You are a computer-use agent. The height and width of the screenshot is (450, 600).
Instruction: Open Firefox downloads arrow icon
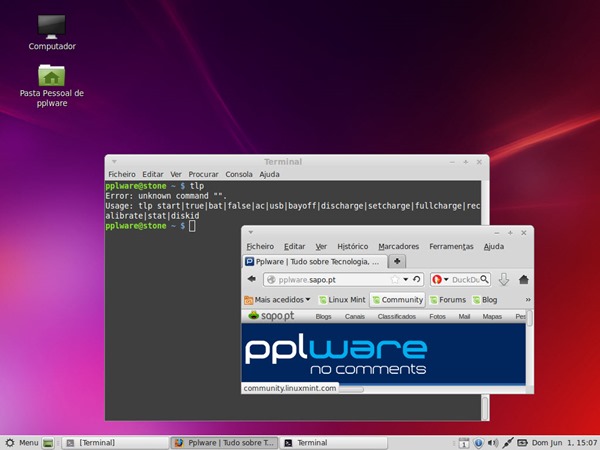coord(504,280)
